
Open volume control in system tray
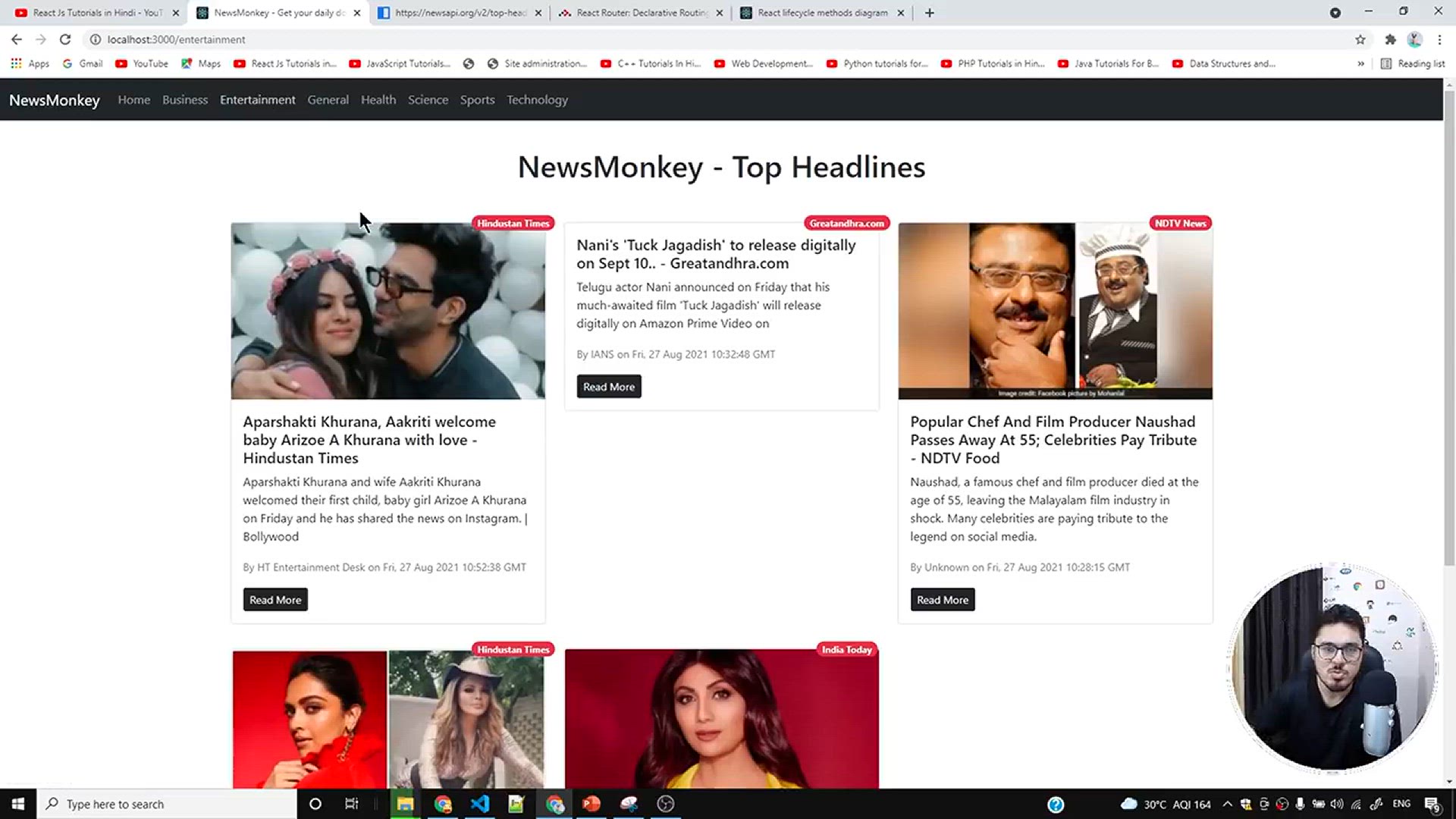(x=1337, y=804)
